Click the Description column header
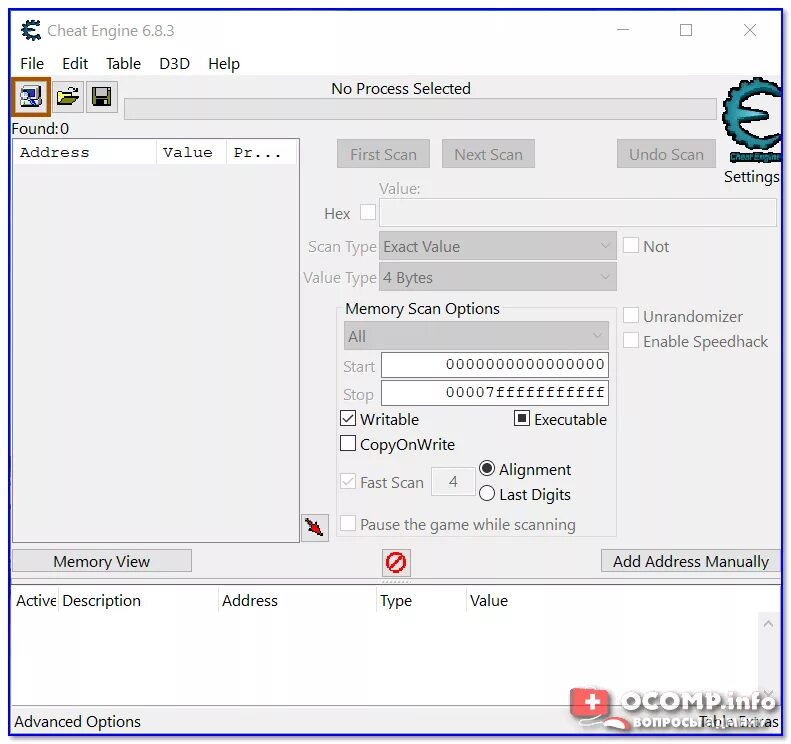This screenshot has width=791, height=744. pos(138,600)
